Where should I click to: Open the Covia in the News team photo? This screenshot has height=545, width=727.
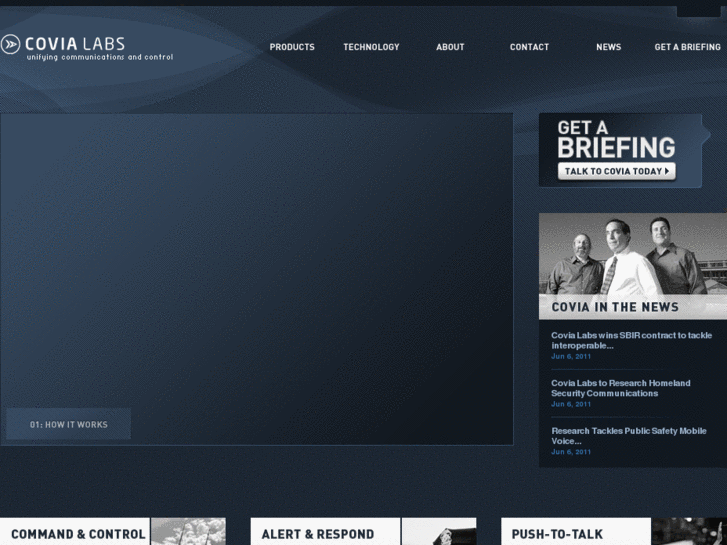(x=633, y=254)
